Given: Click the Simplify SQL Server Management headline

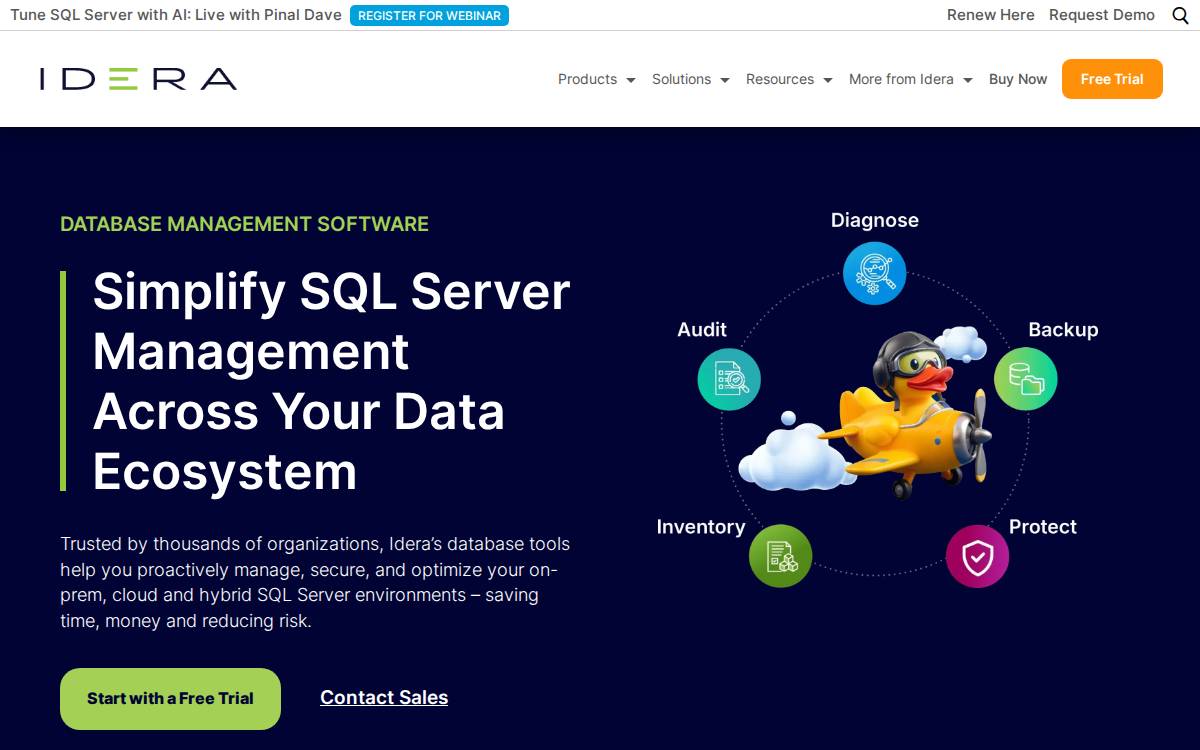Looking at the screenshot, I should point(331,381).
